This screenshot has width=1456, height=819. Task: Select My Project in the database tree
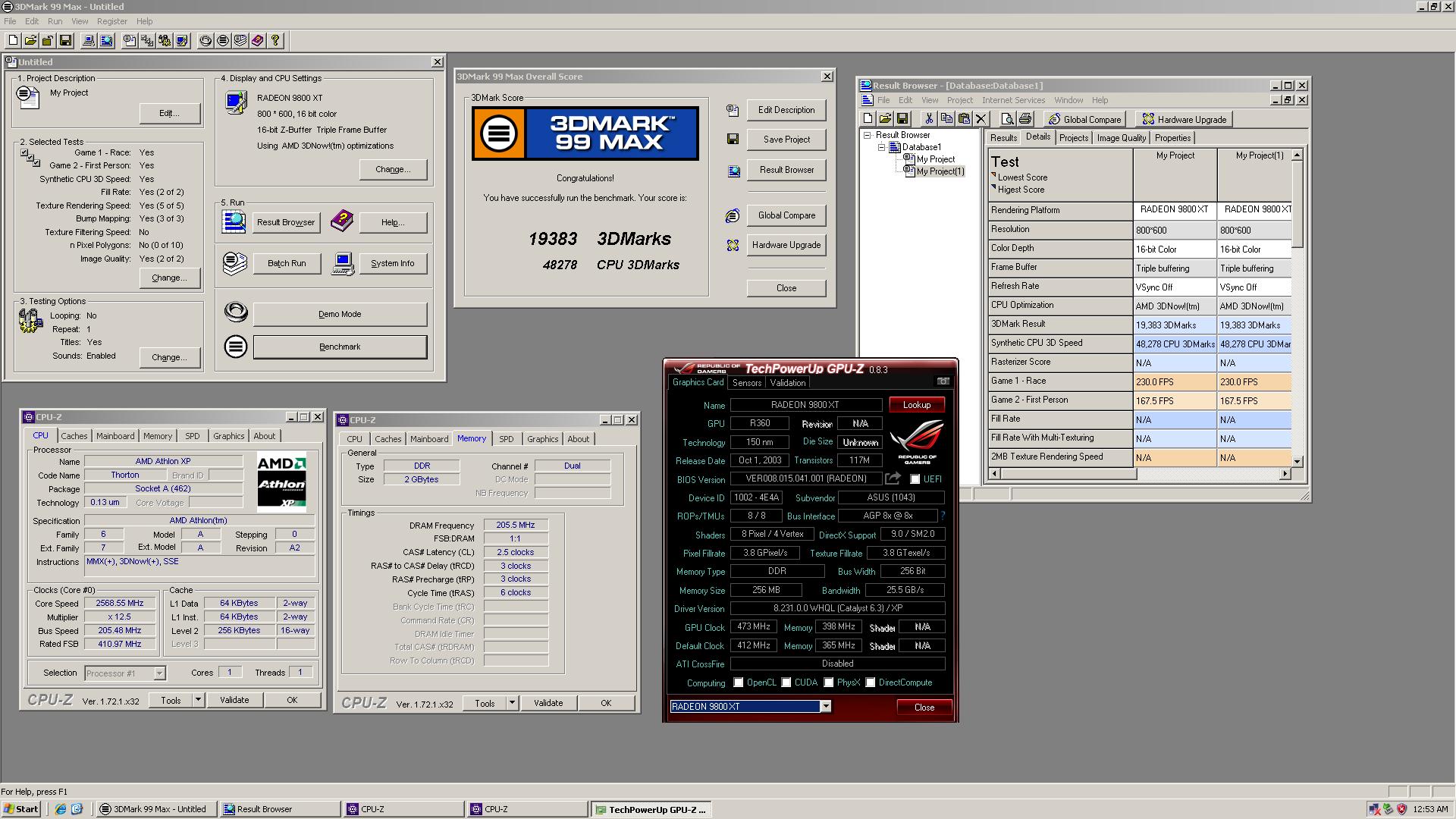936,159
